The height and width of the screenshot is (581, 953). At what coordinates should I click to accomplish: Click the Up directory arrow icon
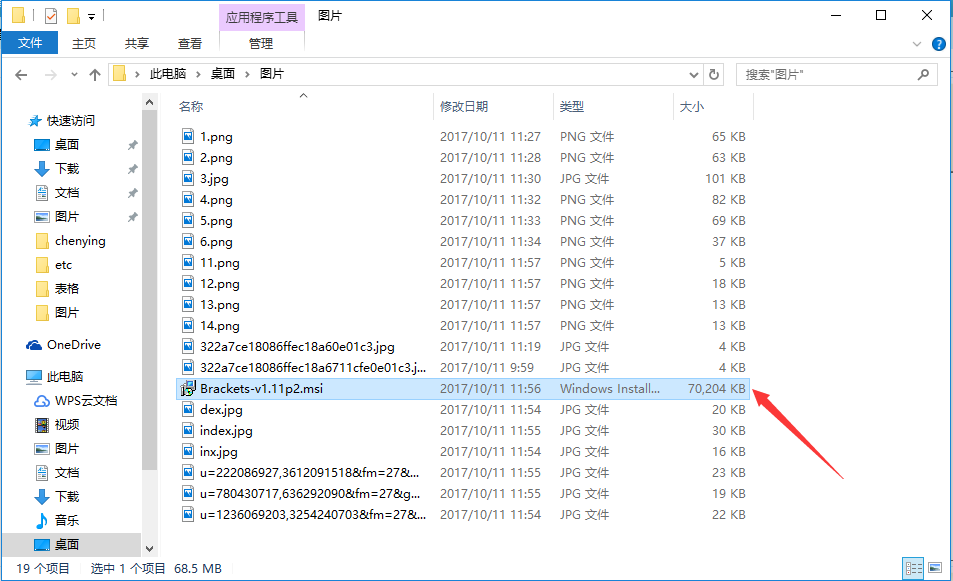(95, 74)
